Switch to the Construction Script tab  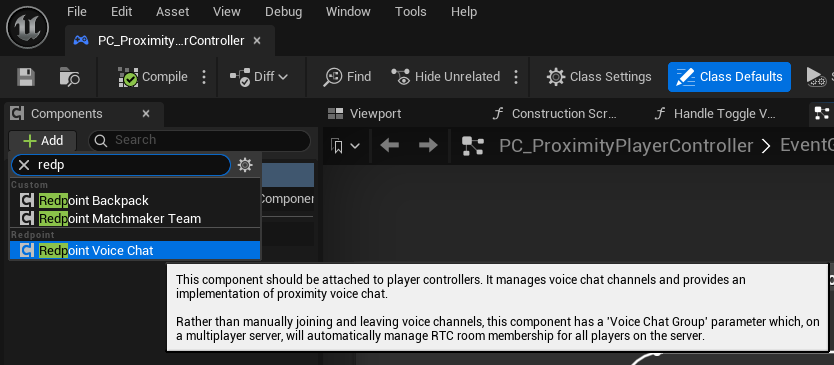tap(555, 113)
